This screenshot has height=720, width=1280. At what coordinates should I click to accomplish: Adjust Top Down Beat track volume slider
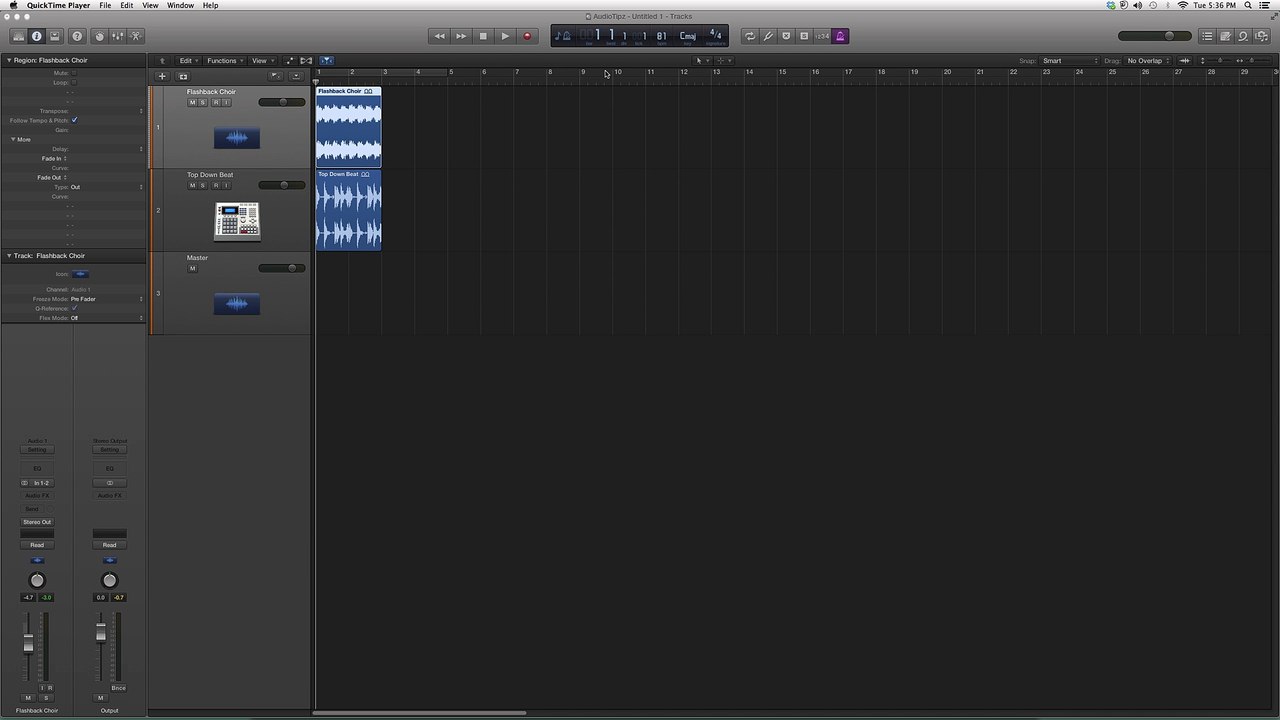click(282, 185)
